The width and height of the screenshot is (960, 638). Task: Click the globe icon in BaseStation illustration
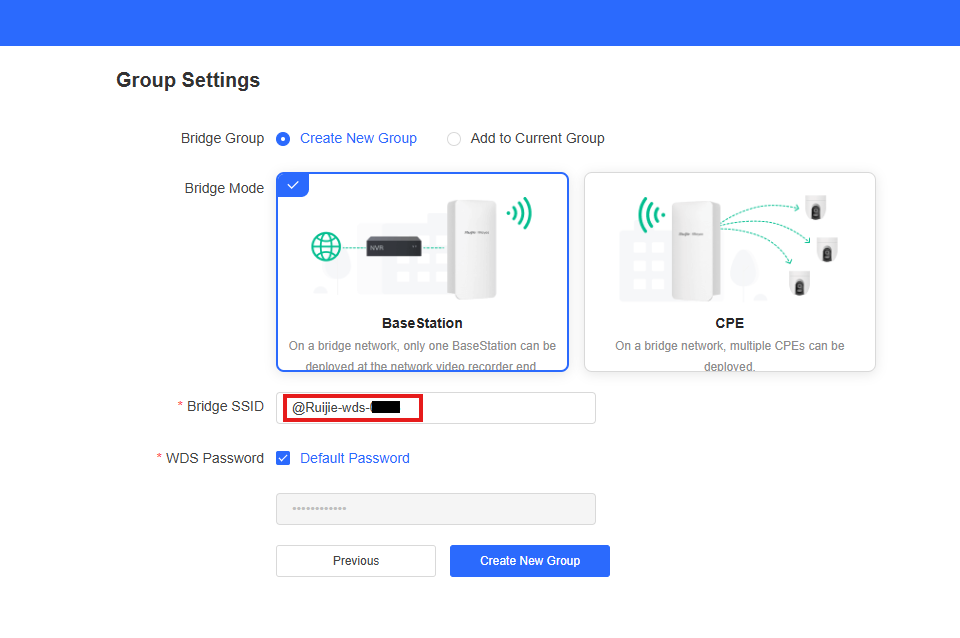point(326,246)
